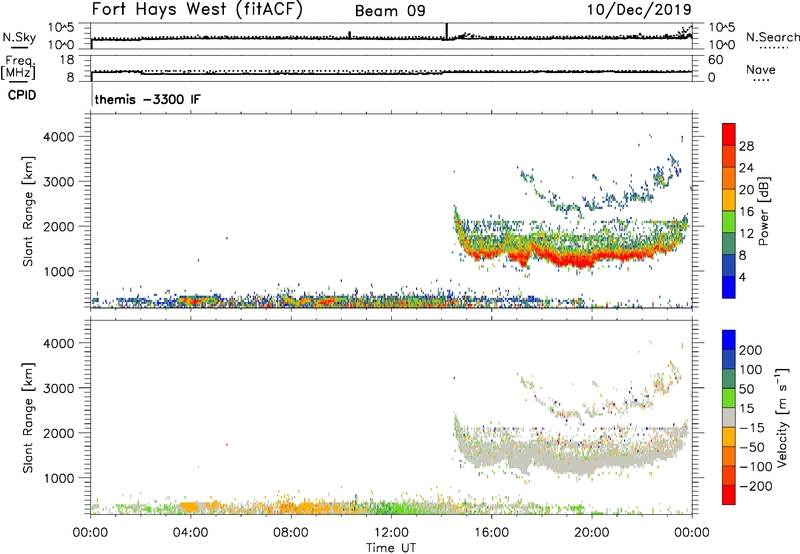The height and width of the screenshot is (554, 800).
Task: Click the '4000' tick in power panel
Action: [x=59, y=137]
